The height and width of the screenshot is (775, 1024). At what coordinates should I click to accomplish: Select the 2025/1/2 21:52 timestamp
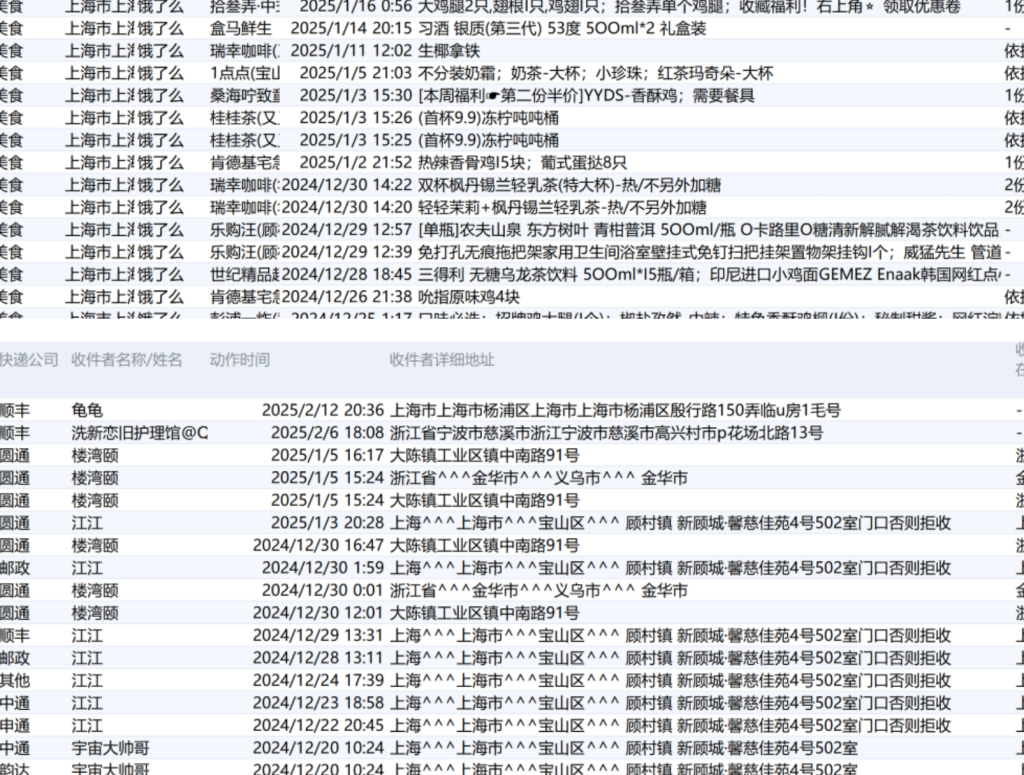click(x=356, y=163)
